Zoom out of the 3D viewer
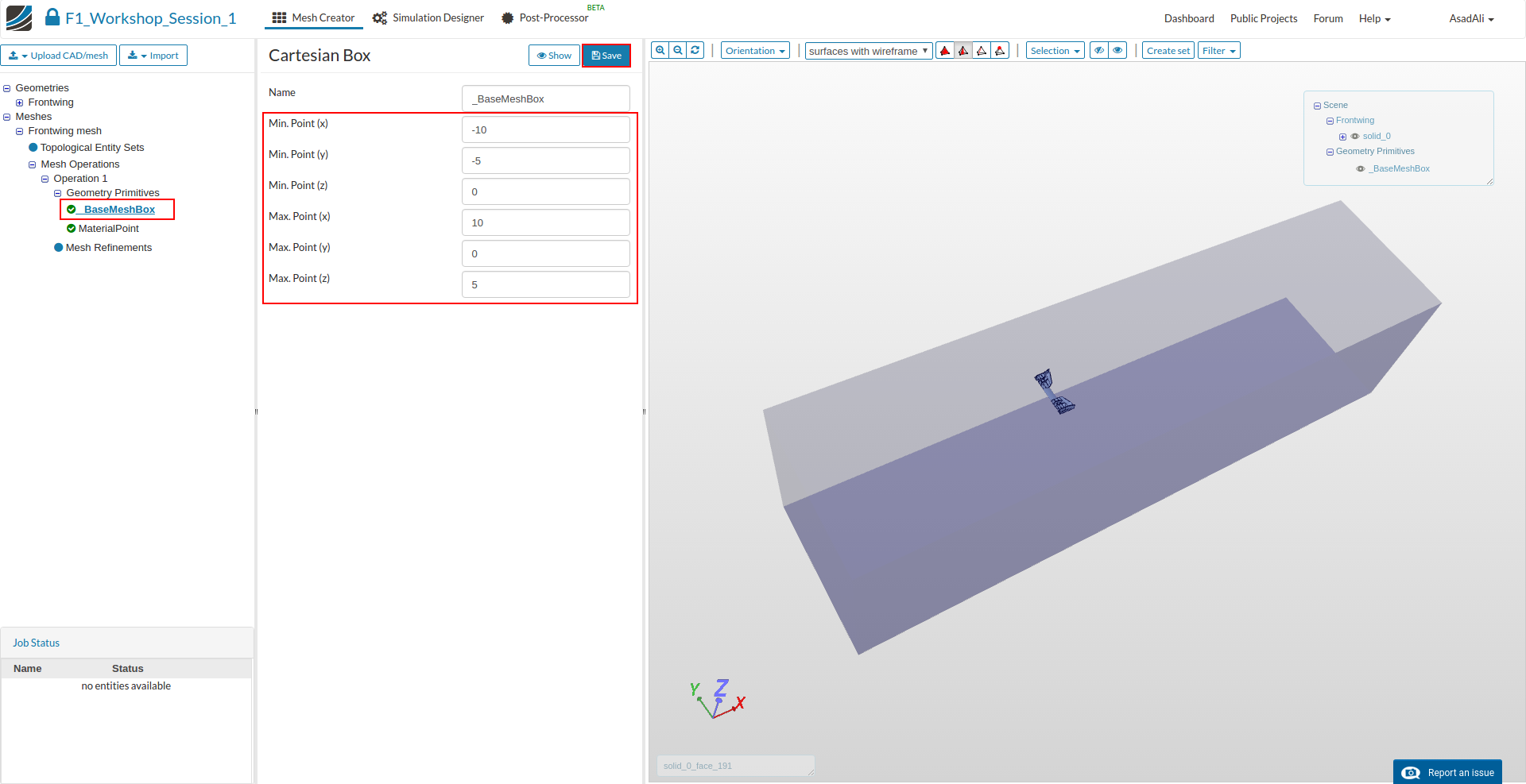Screen dimensions: 1526x784 678,50
